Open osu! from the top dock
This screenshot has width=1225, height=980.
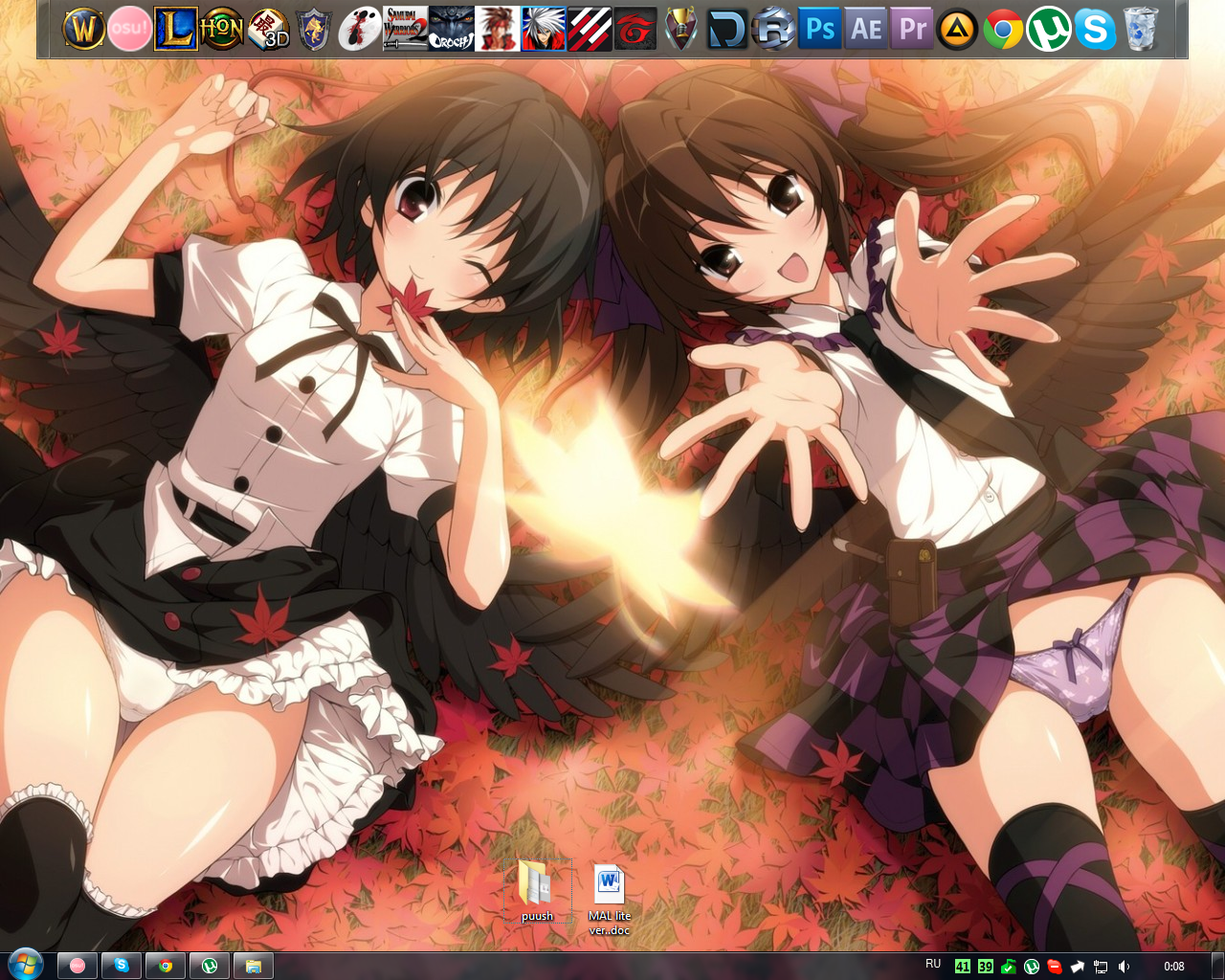(130, 28)
